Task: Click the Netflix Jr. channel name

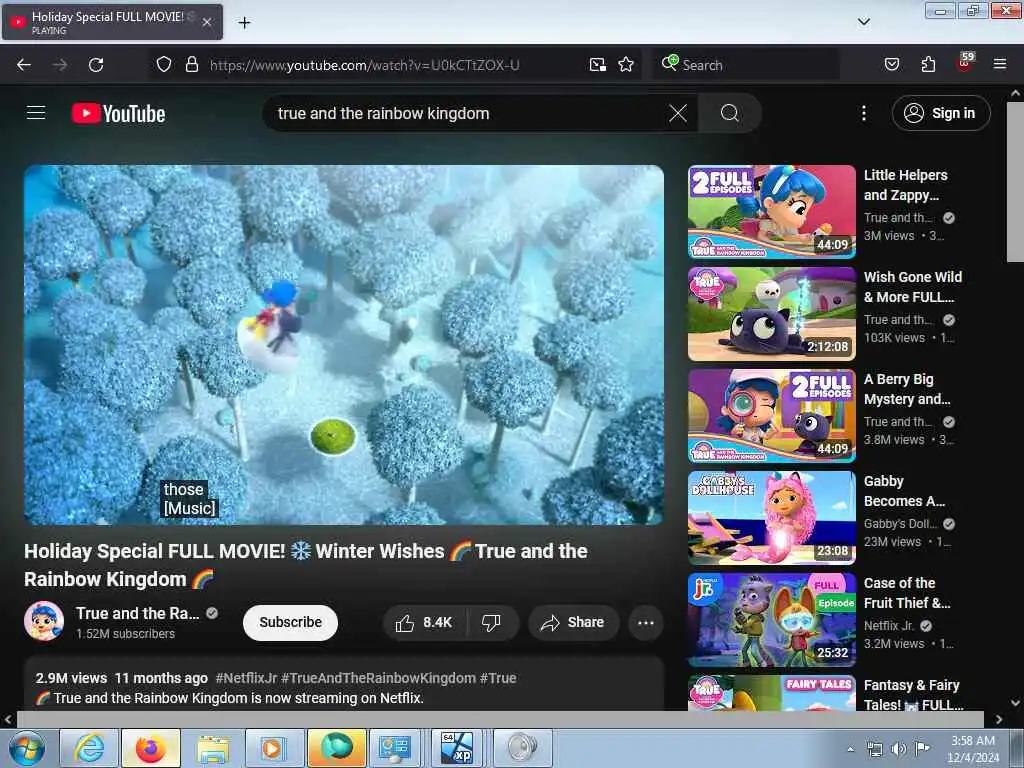Action: tap(889, 626)
